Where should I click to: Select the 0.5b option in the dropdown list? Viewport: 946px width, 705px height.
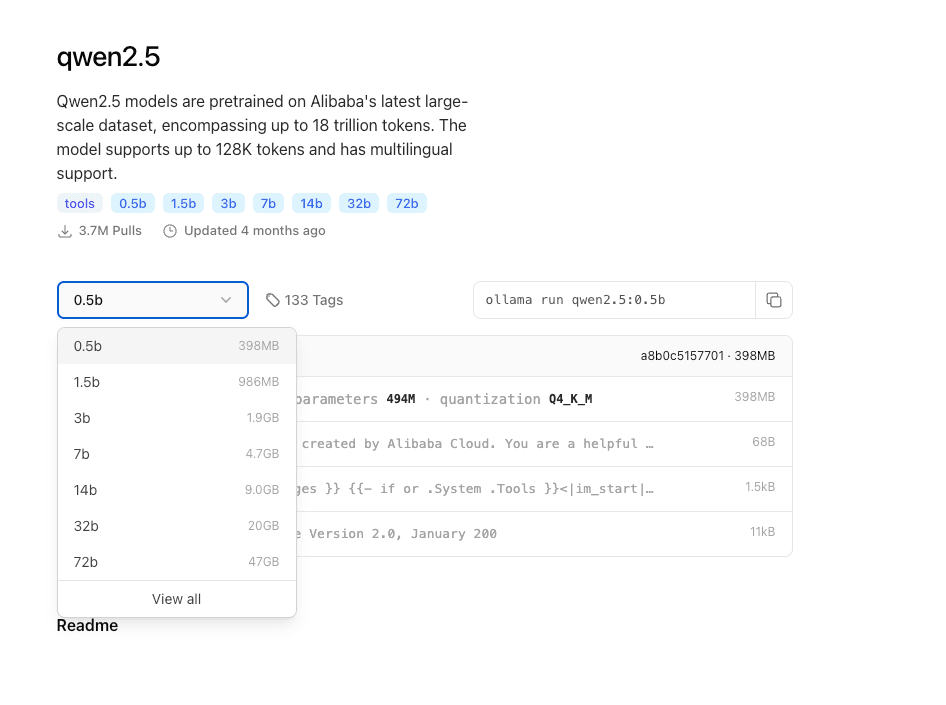click(x=177, y=346)
